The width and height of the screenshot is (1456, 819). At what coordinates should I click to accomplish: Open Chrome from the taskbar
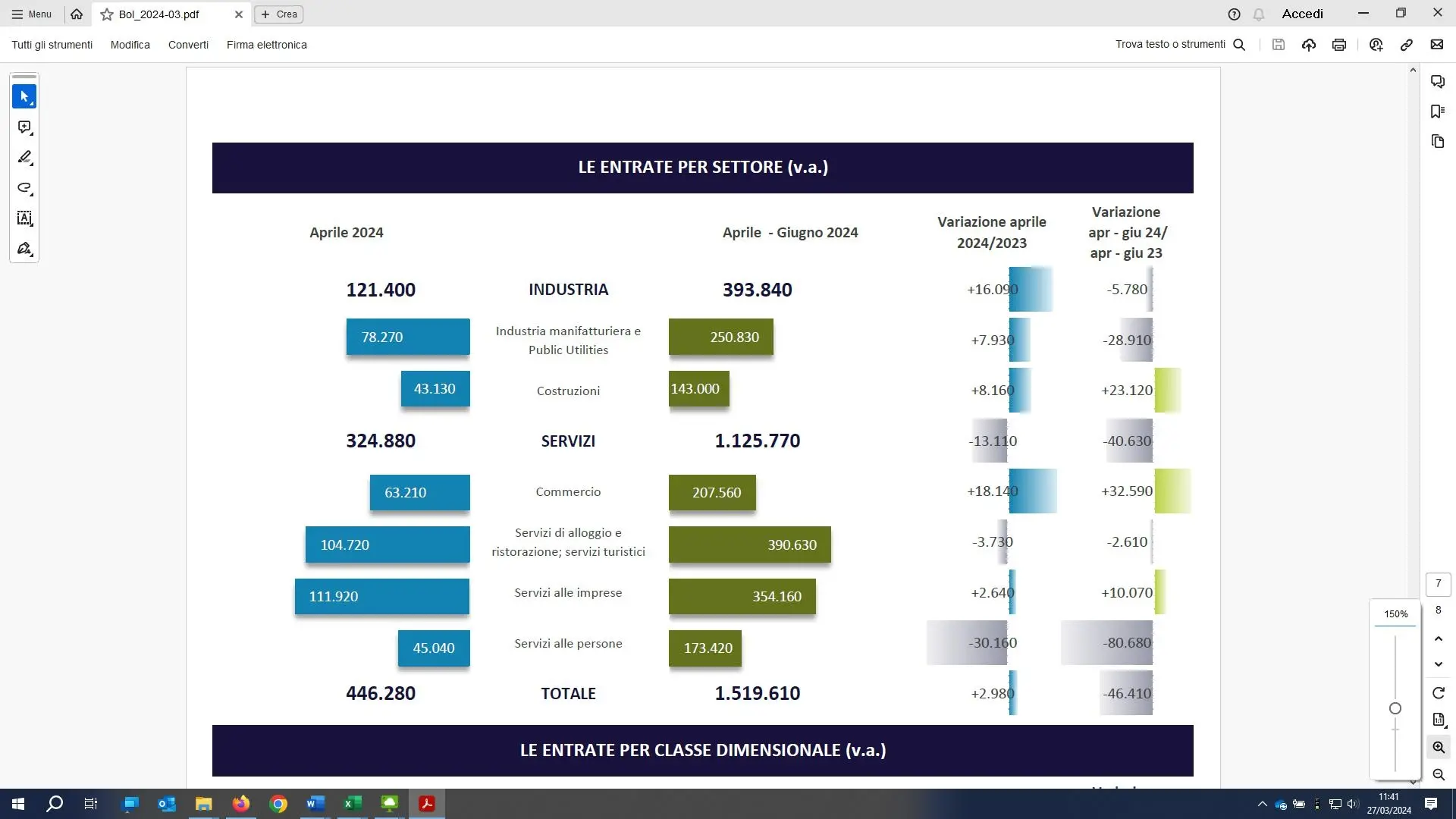(278, 804)
